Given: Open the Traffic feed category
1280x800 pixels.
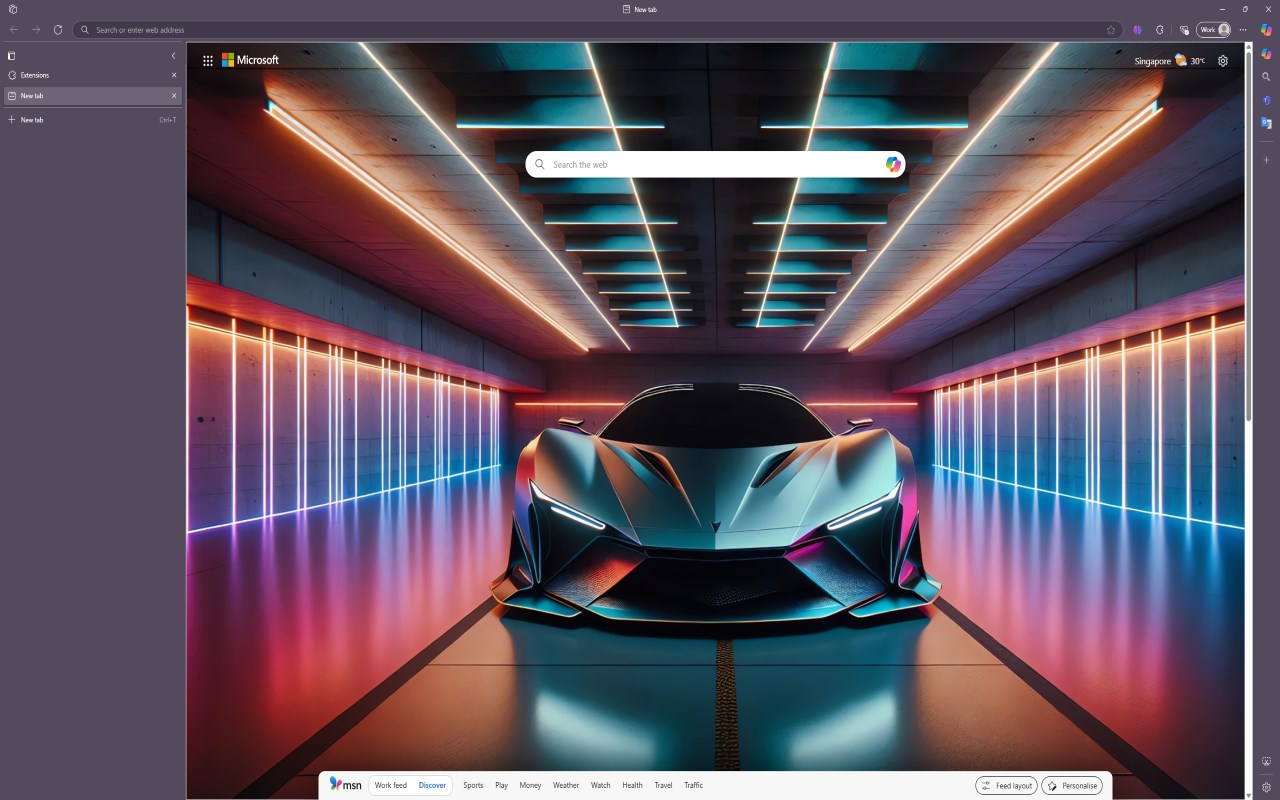Looking at the screenshot, I should (694, 786).
